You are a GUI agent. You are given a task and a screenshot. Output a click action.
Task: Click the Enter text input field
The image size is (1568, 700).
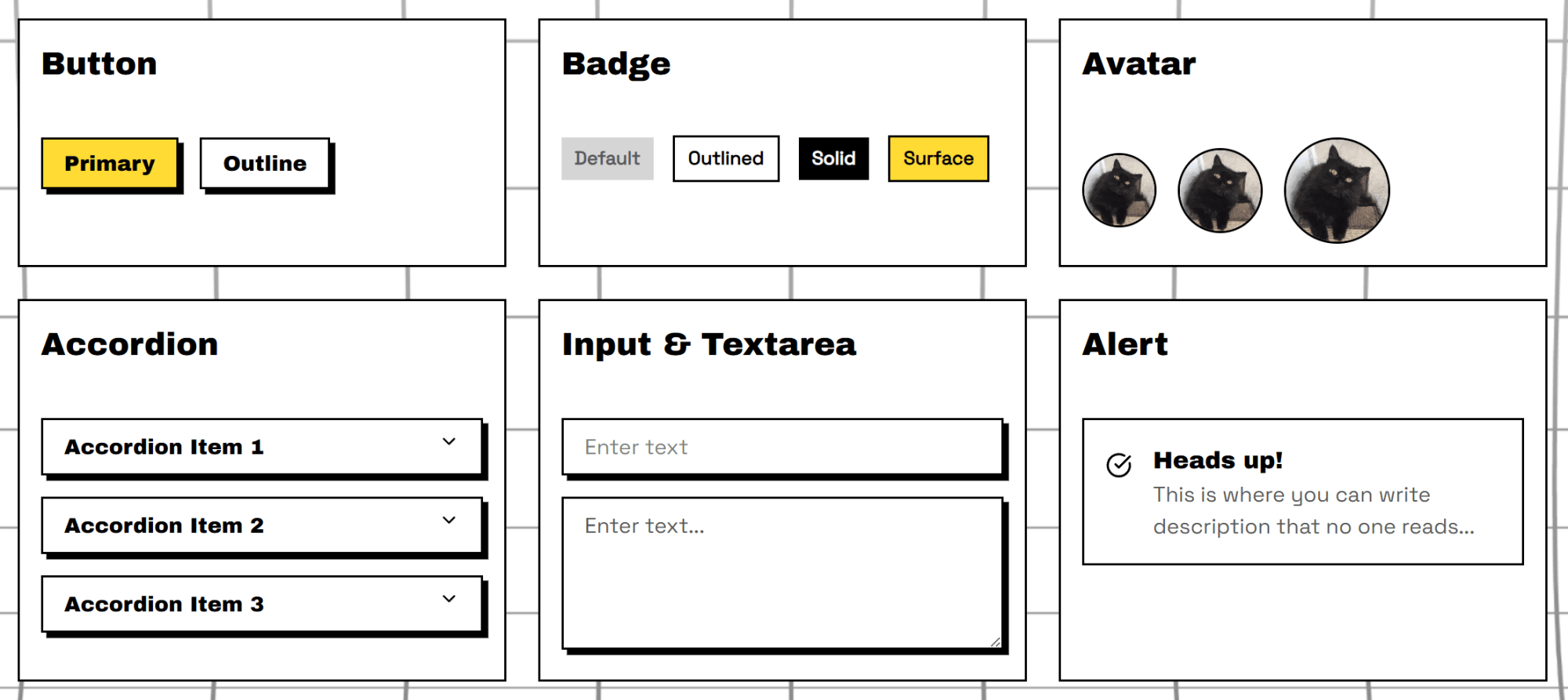[780, 447]
